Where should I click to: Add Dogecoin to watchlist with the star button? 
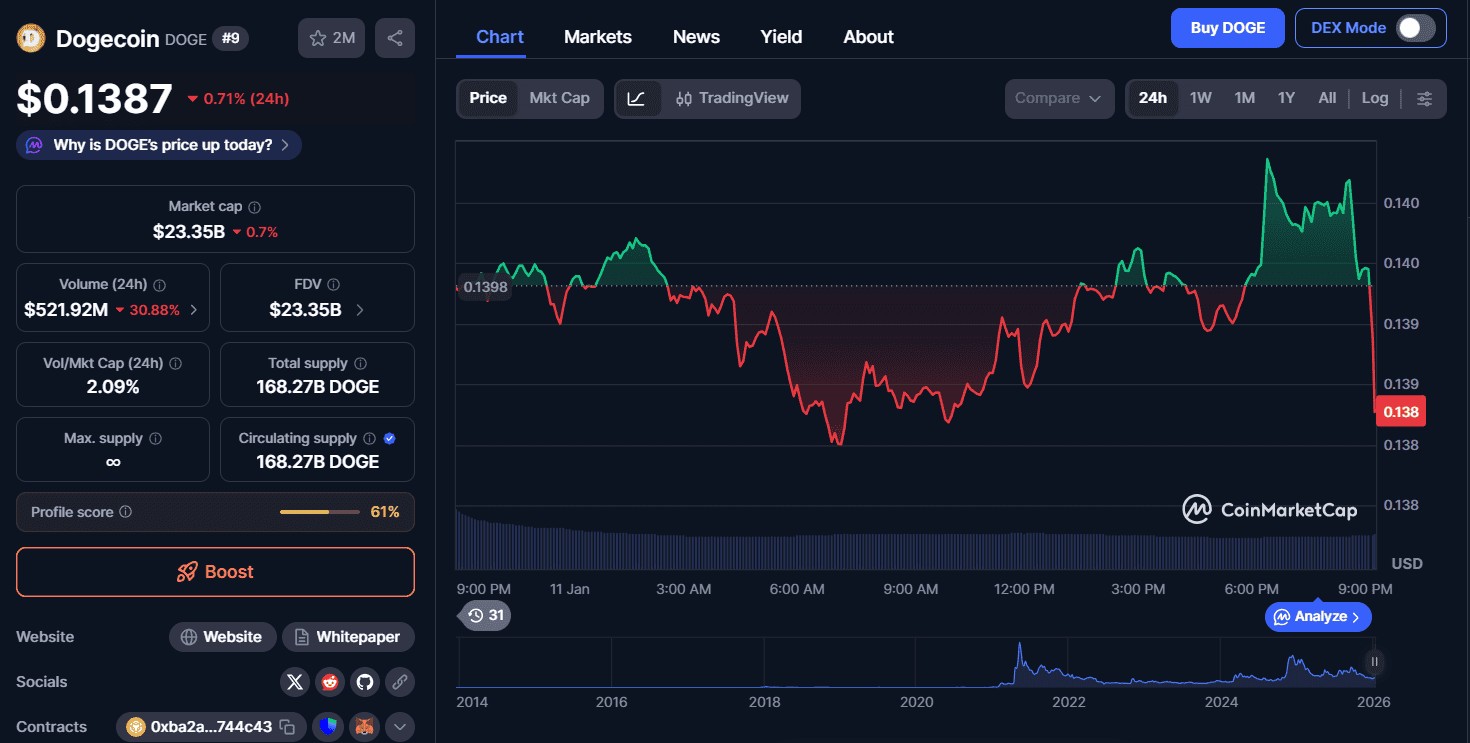click(331, 38)
